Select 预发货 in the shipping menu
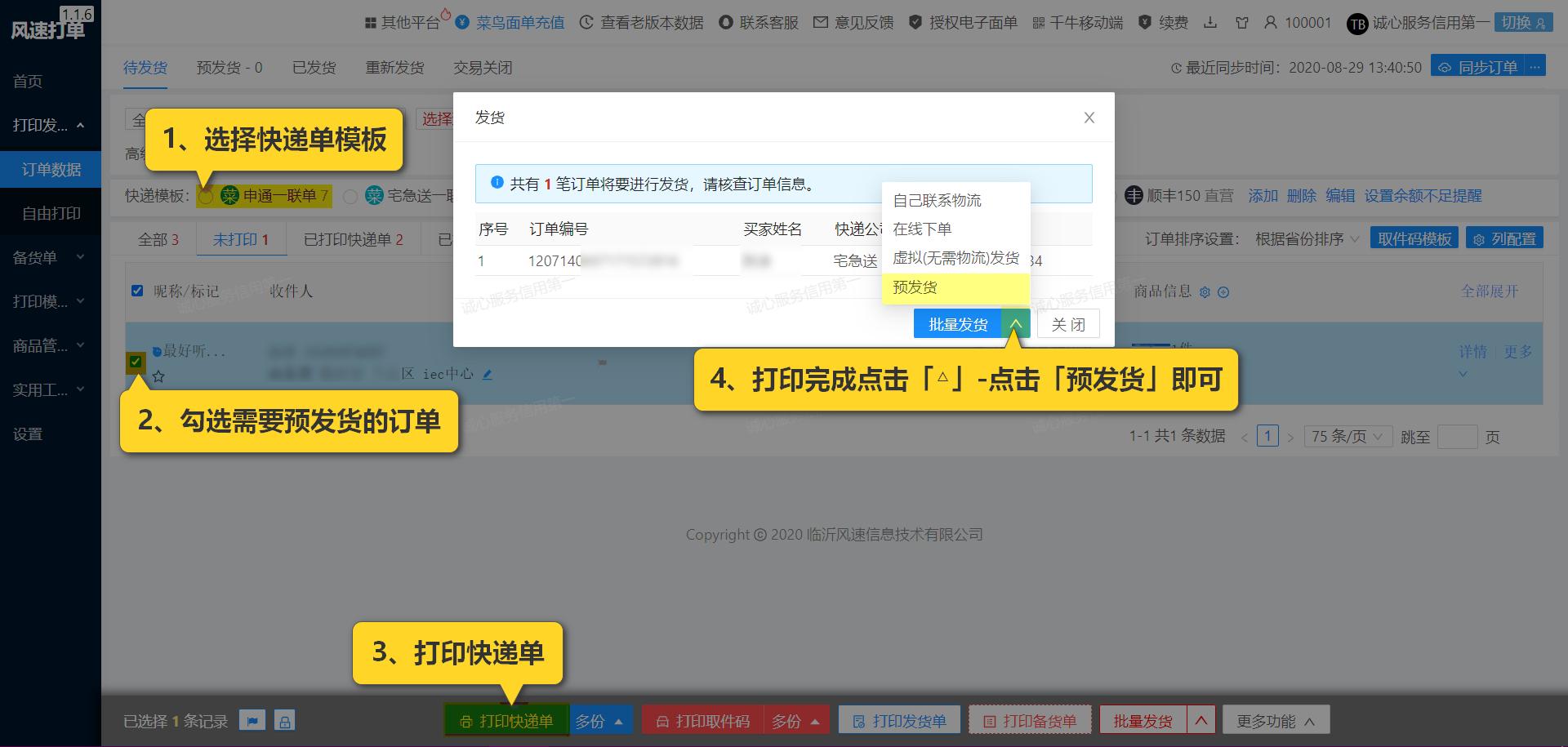This screenshot has width=1568, height=747. pyautogui.click(x=915, y=287)
